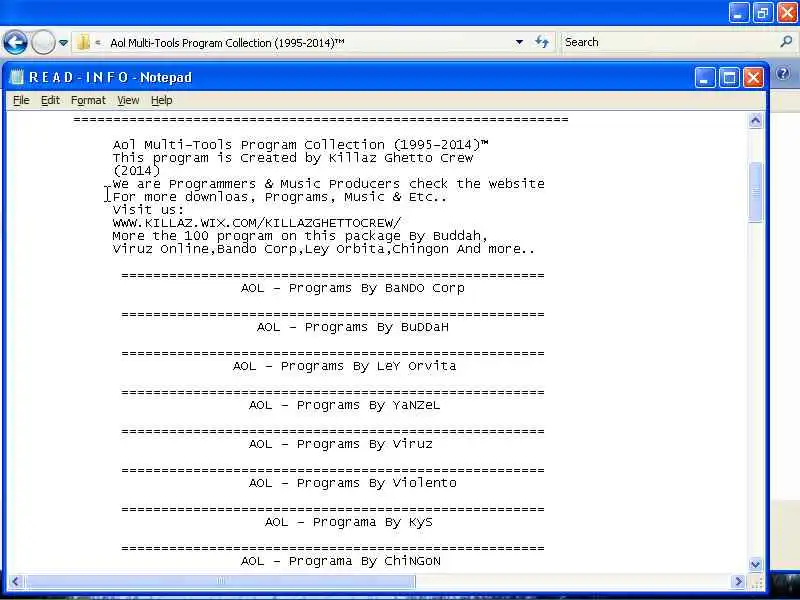Click the horizontal scrollbar left arrow
800x600 pixels.
[15, 582]
